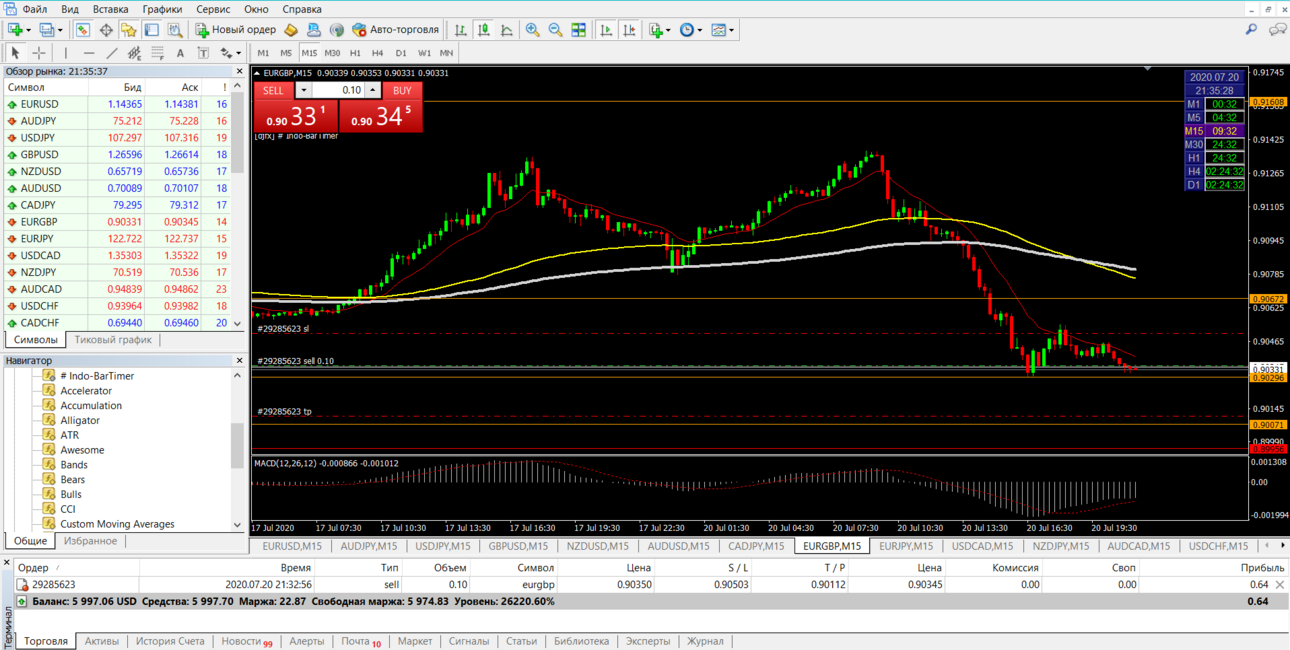1290x650 pixels.
Task: Toggle Авто-торговля auto-trading
Action: click(395, 30)
